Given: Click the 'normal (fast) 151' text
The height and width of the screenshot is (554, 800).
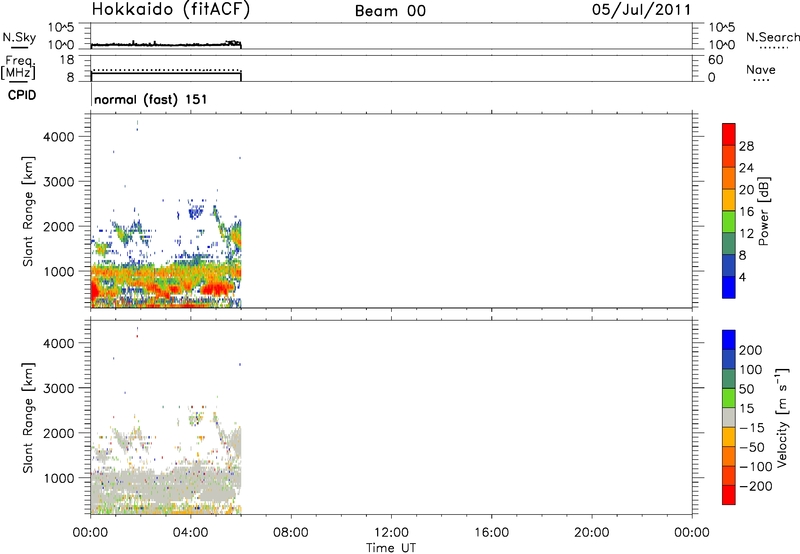Looking at the screenshot, I should [x=151, y=99].
